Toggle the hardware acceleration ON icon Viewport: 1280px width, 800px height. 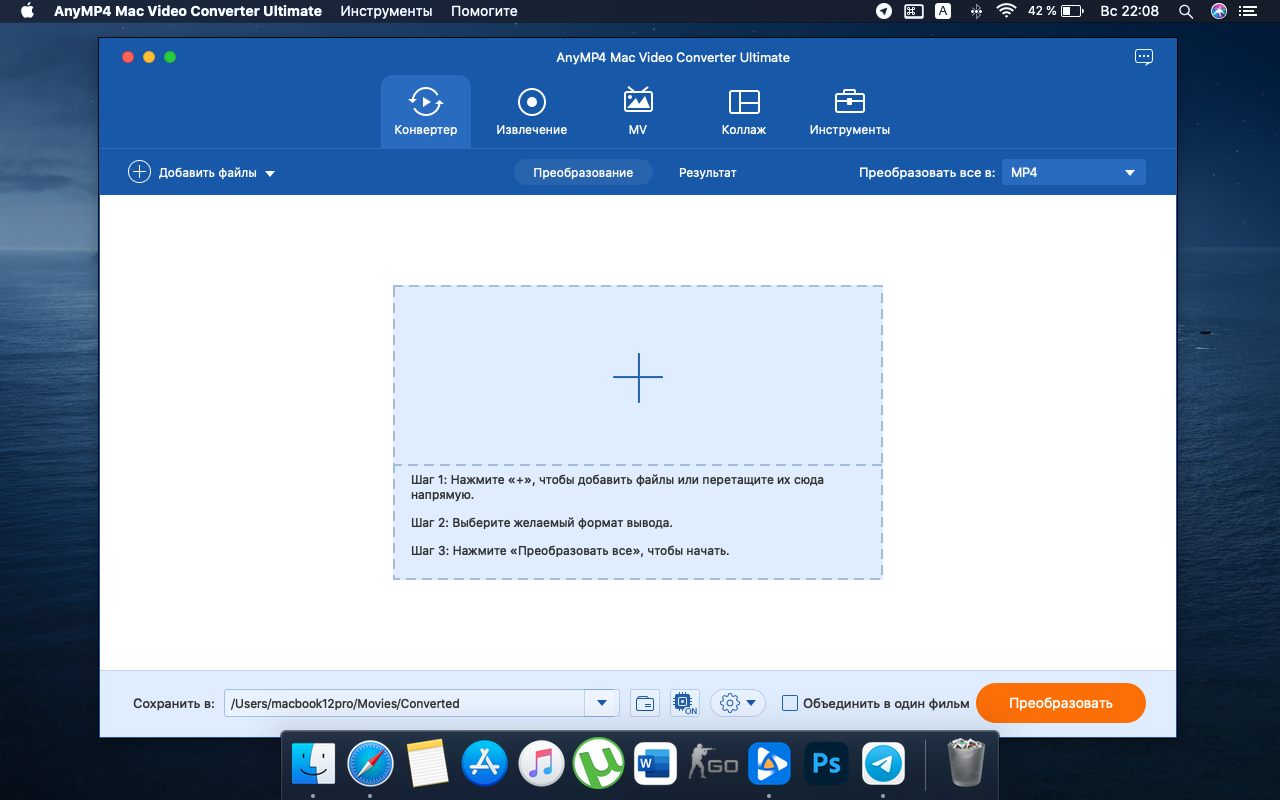685,703
